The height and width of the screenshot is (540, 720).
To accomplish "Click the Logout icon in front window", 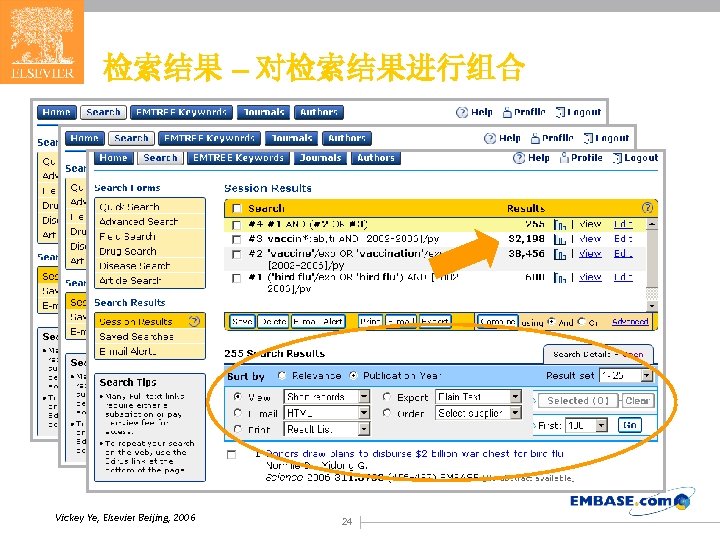I will tap(618, 158).
